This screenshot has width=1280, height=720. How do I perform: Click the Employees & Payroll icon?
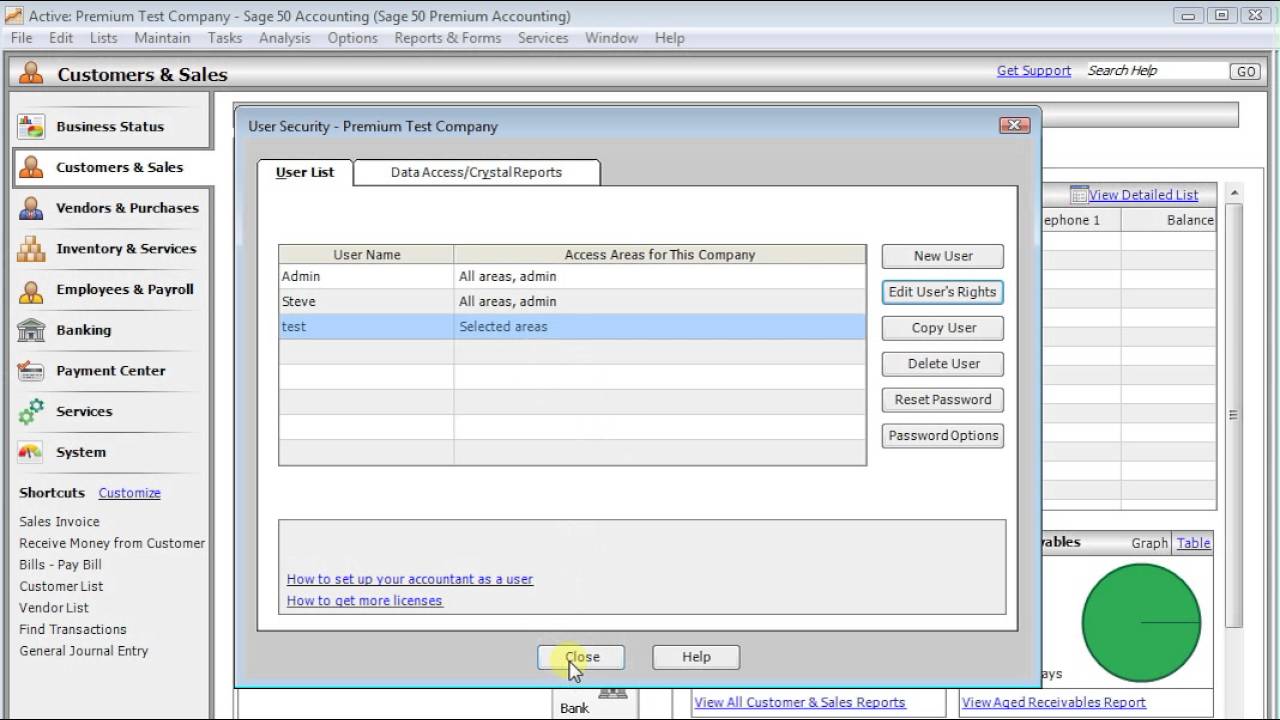click(x=31, y=290)
